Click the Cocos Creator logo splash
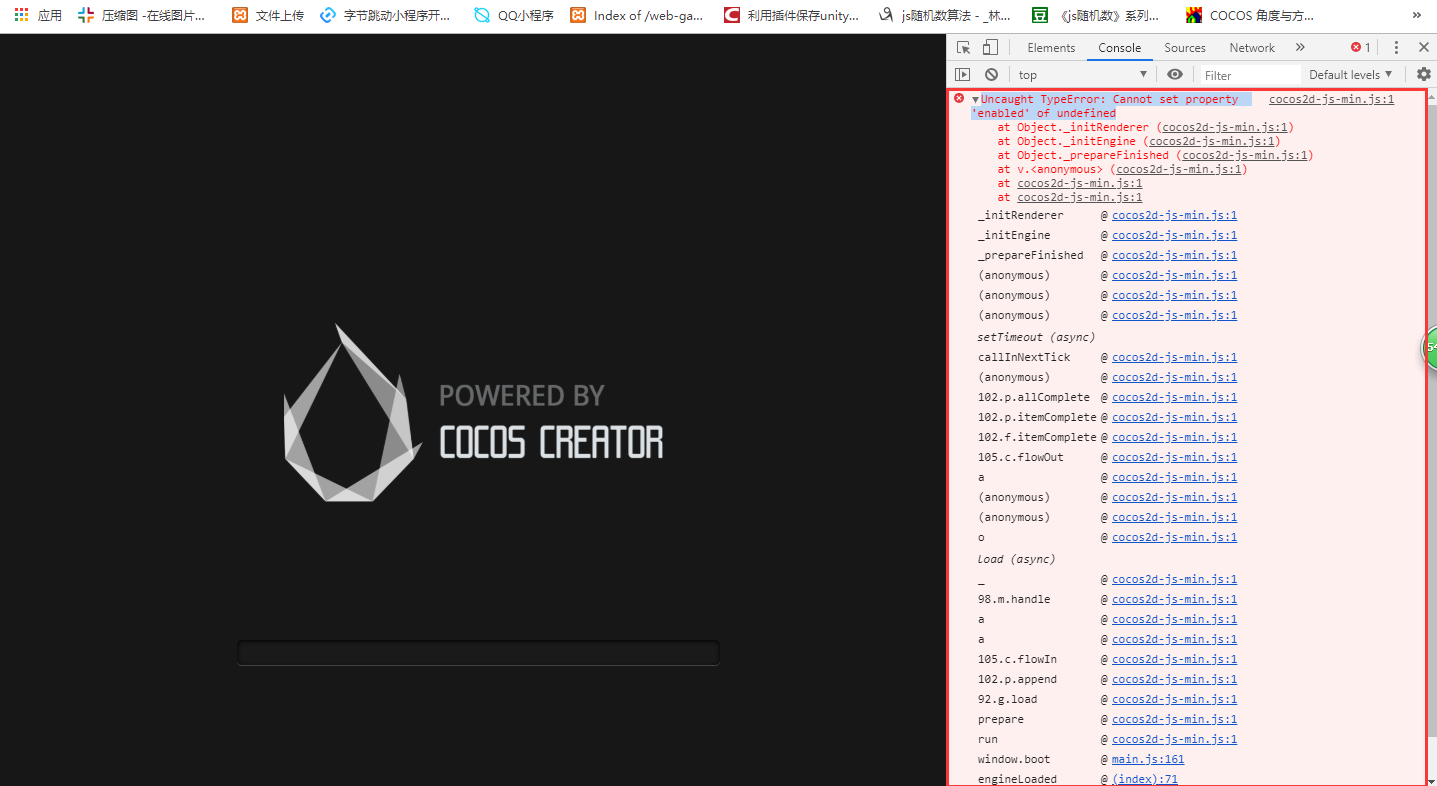Image resolution: width=1437 pixels, height=786 pixels. click(473, 413)
